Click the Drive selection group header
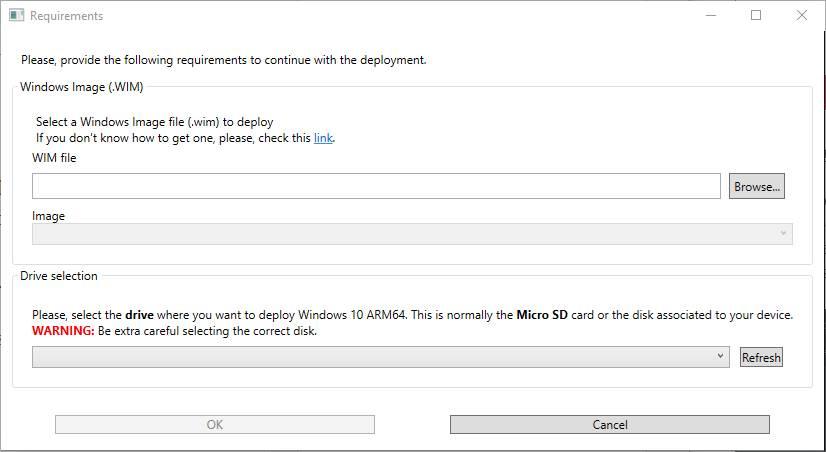This screenshot has height=452, width=826. (58, 276)
